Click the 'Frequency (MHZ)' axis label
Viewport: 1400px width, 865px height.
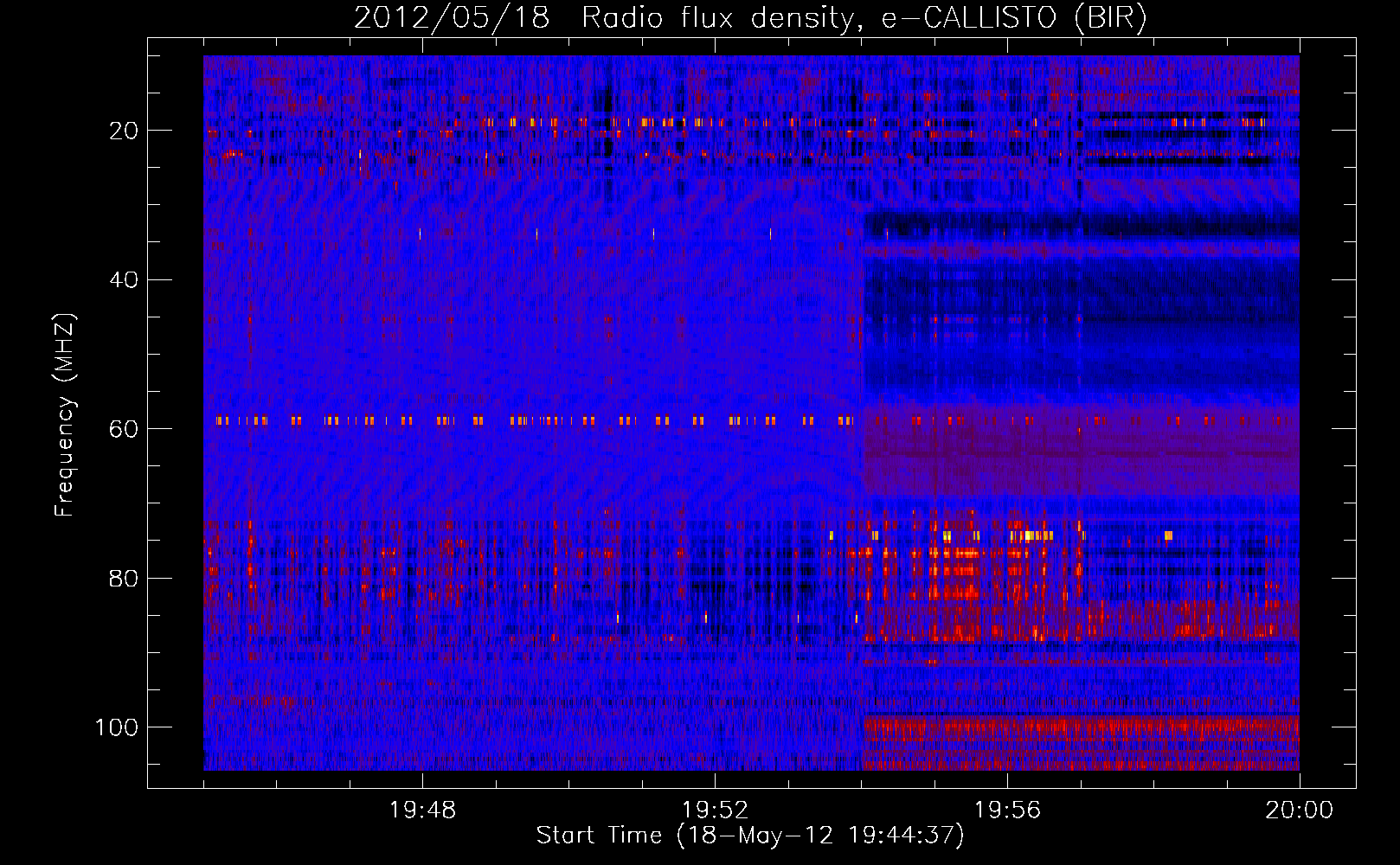(x=65, y=415)
